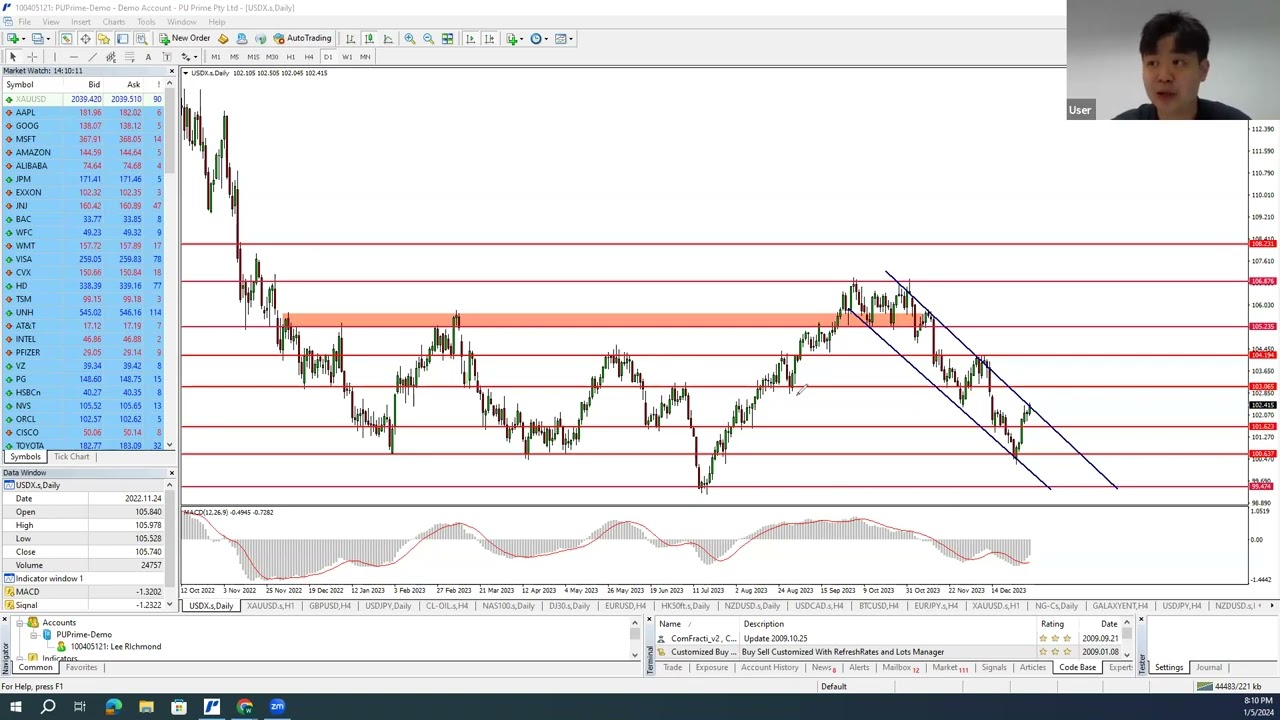Open the Indicators list dropdown
This screenshot has height=720, width=1280.
point(514,38)
